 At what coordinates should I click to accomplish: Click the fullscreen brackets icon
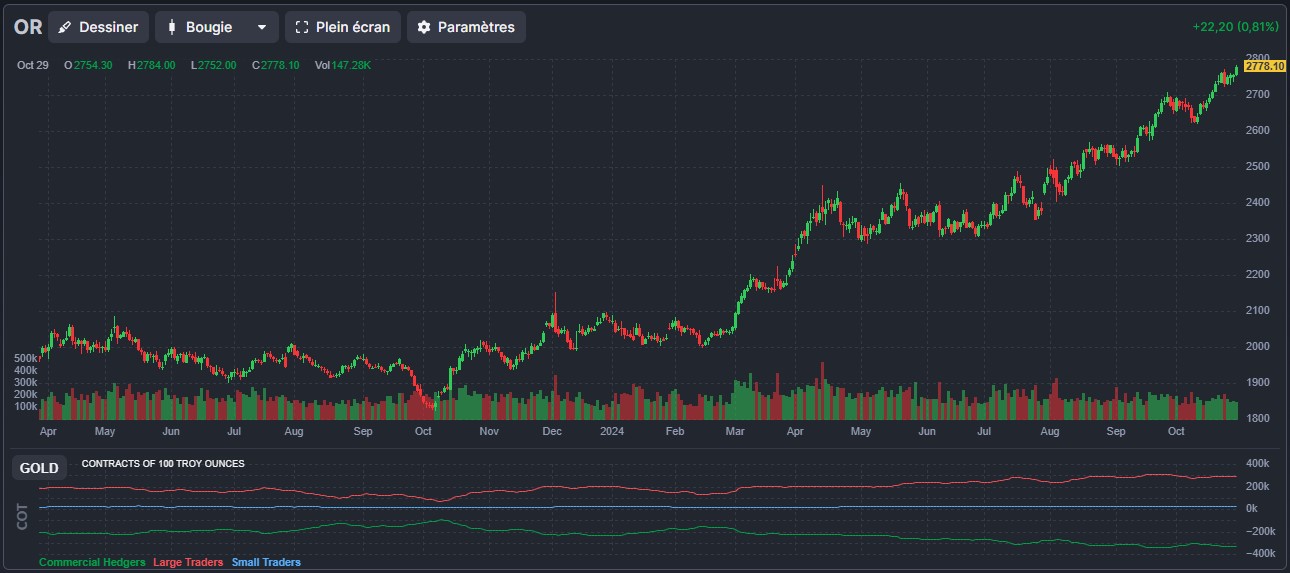tap(302, 27)
